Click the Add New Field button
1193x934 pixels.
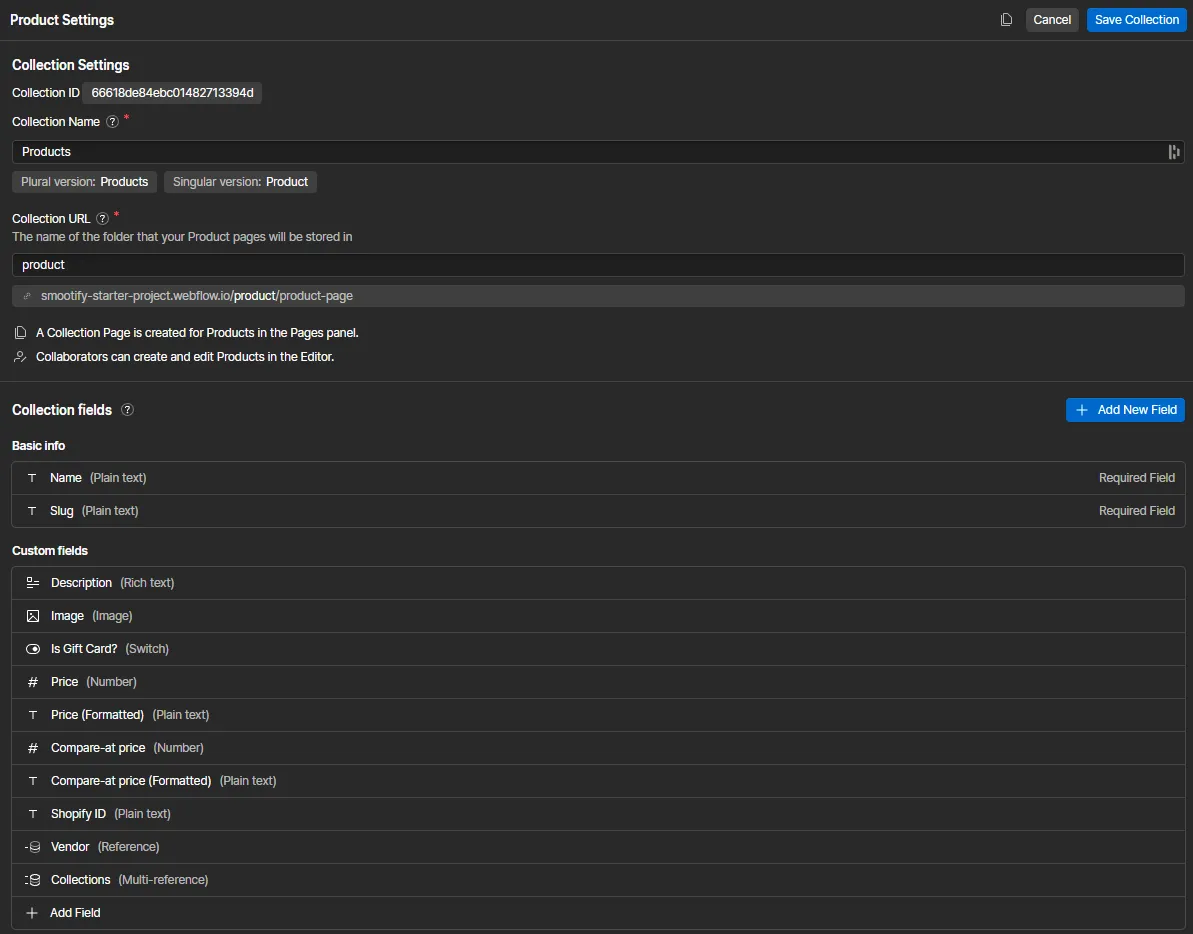click(x=1125, y=410)
